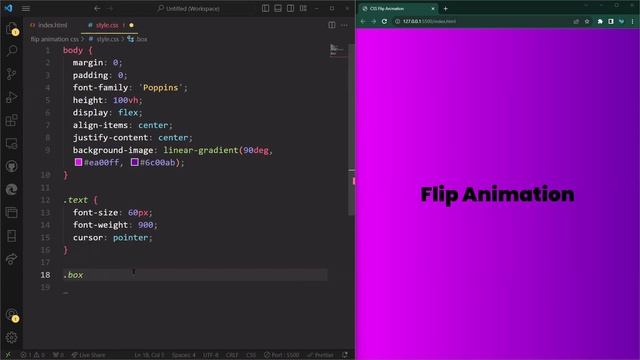Select CSS Flip Animation browser tab
This screenshot has width=640, height=360.
click(398, 9)
